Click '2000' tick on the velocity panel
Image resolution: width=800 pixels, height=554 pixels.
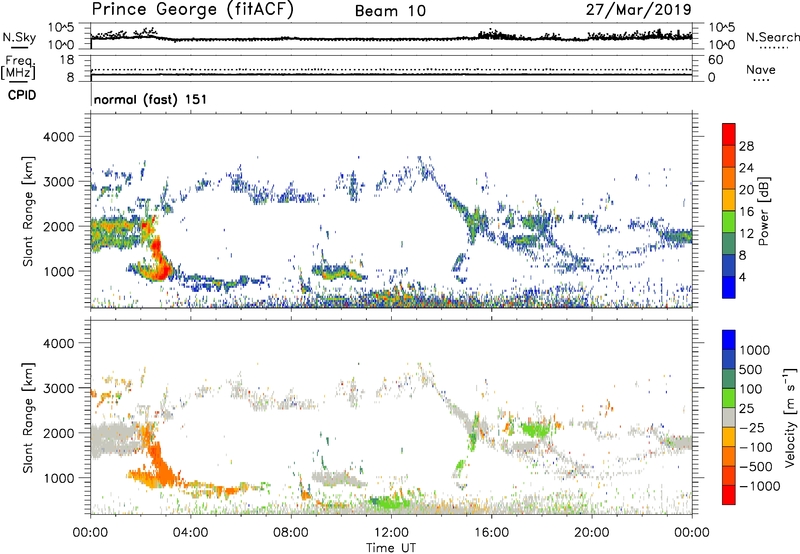tap(58, 433)
